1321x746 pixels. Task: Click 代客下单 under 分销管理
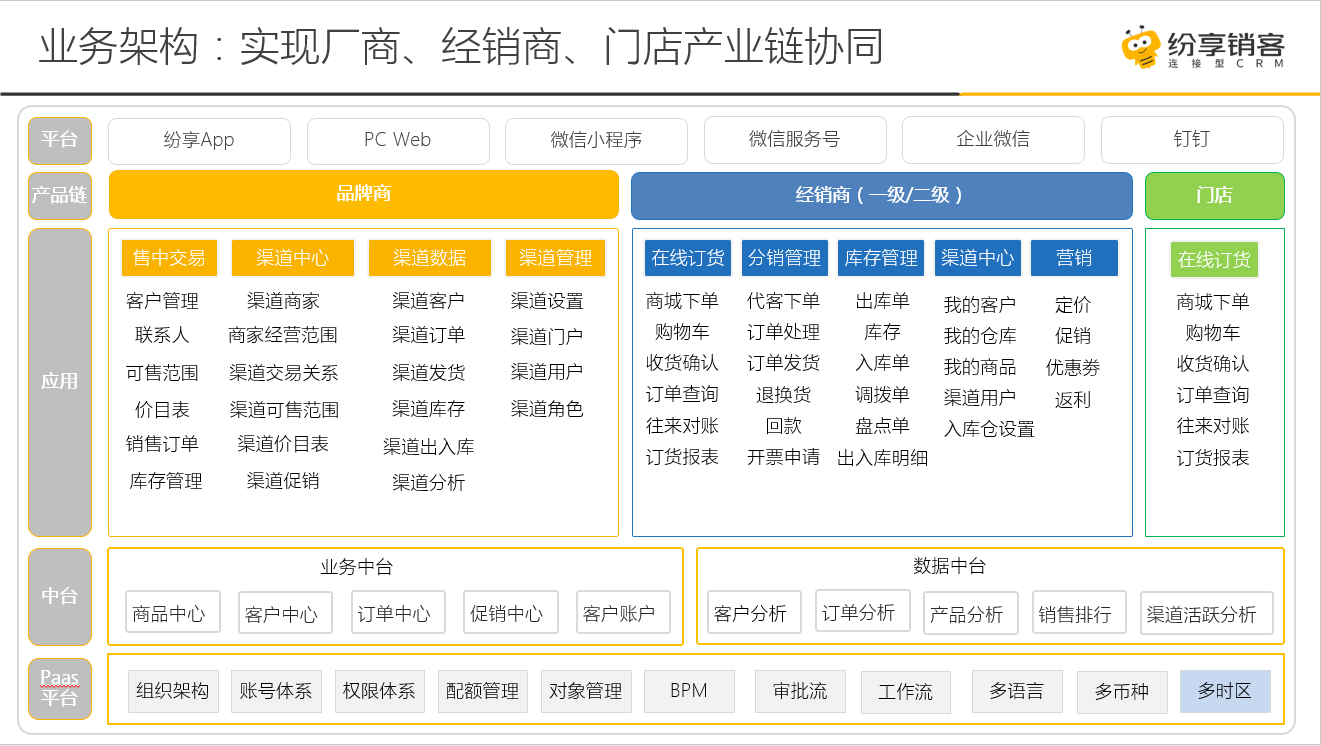[784, 301]
